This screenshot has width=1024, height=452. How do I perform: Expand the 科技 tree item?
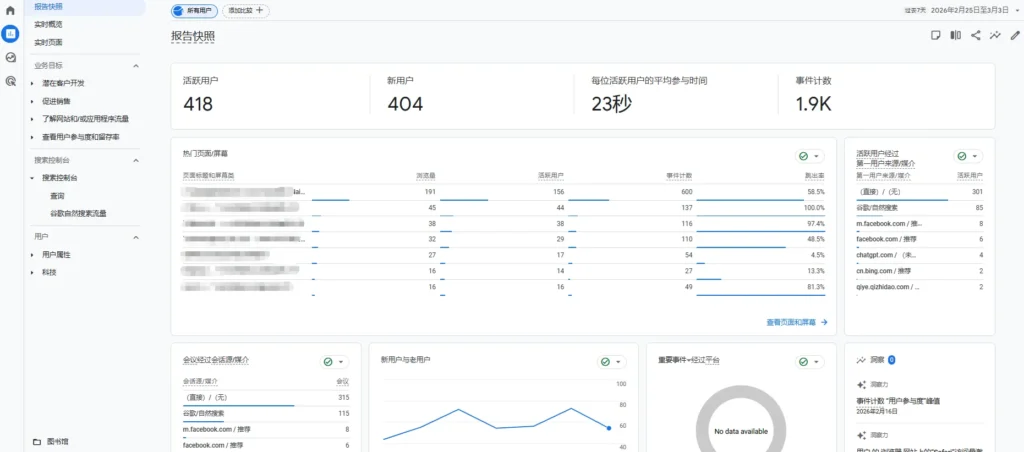point(32,273)
